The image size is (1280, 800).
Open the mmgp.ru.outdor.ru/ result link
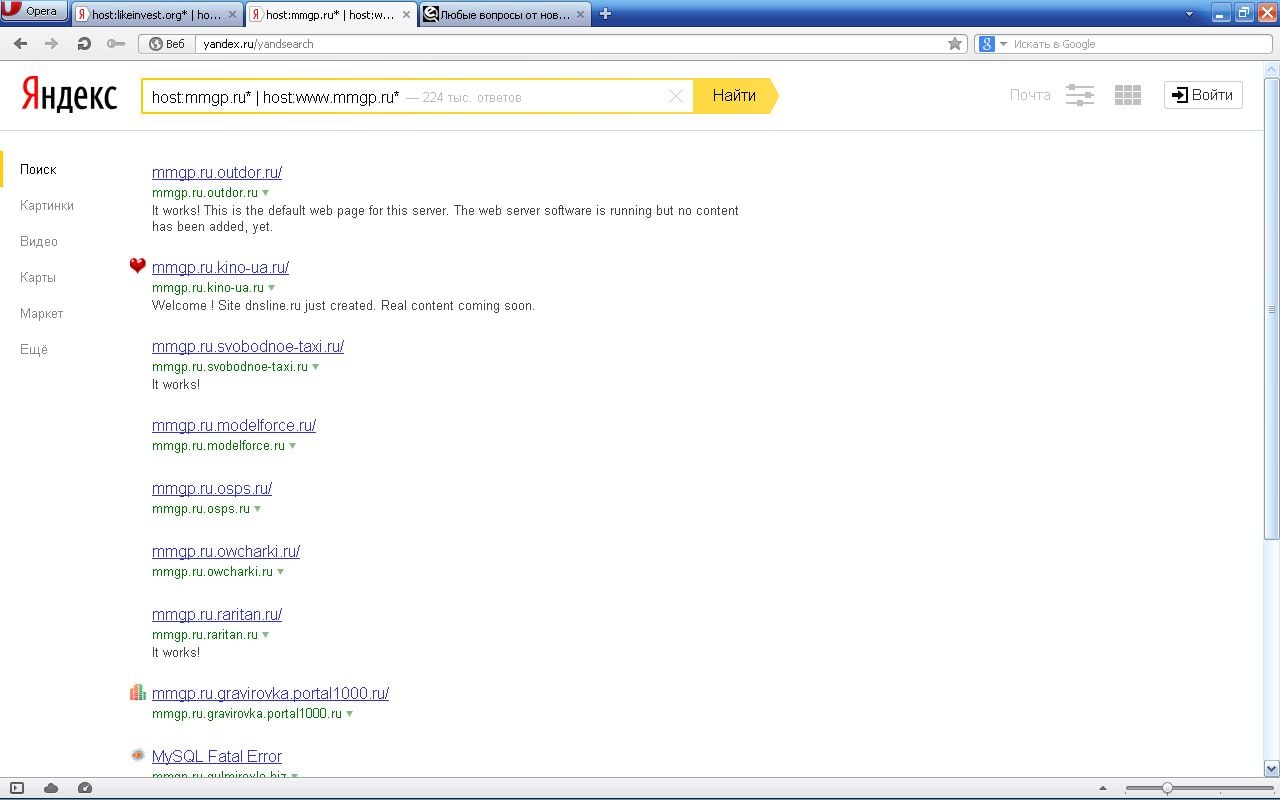[x=217, y=172]
